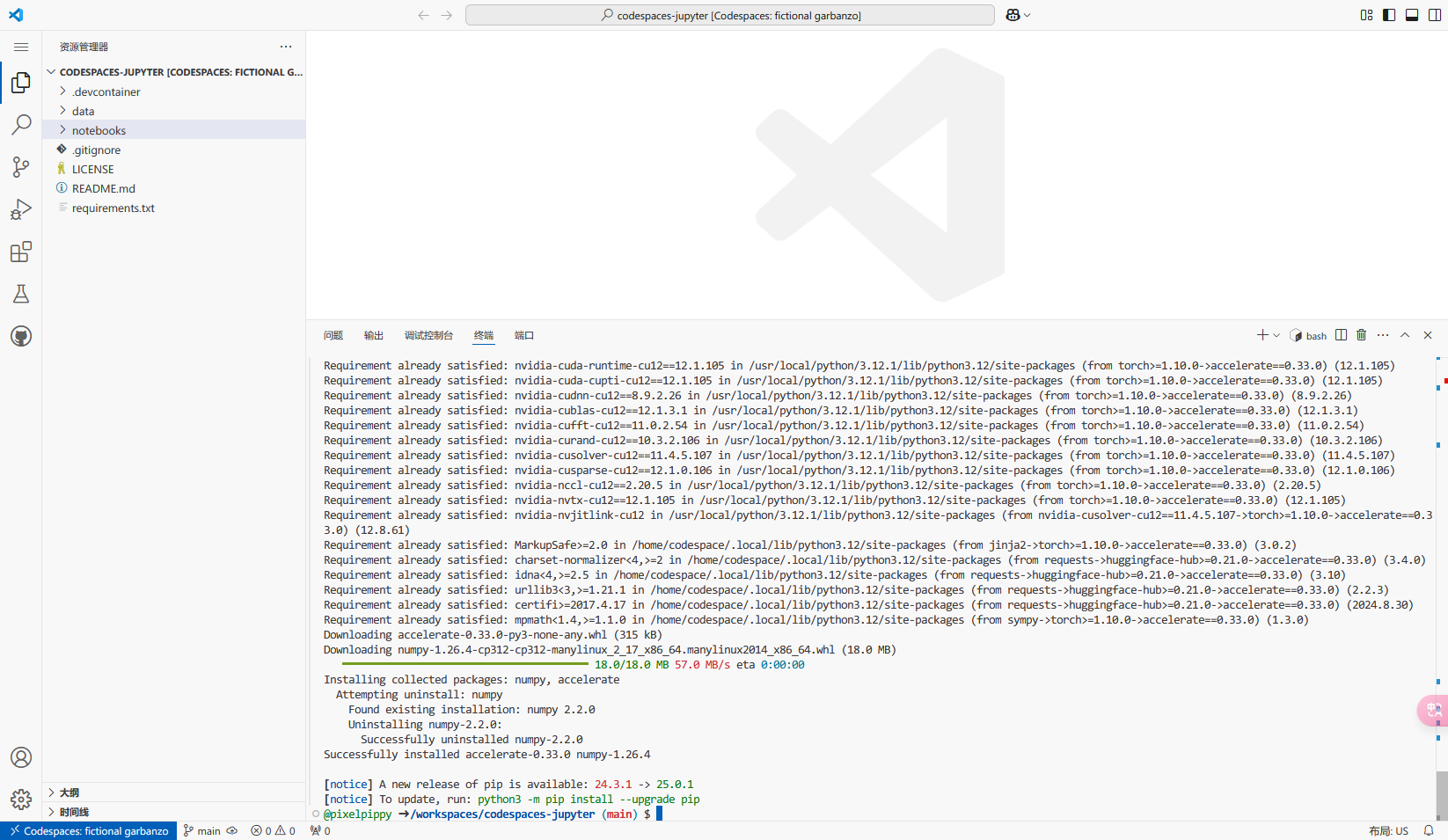The image size is (1448, 840).
Task: Maximize the panel with the up chevron
Action: tap(1405, 335)
